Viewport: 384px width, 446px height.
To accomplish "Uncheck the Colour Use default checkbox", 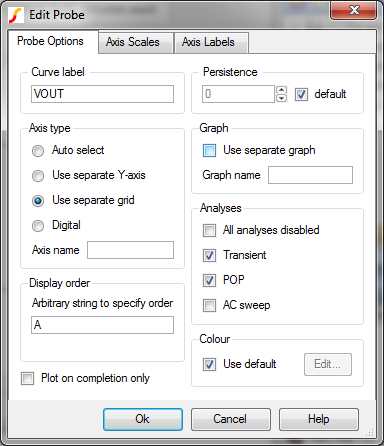I will (209, 364).
